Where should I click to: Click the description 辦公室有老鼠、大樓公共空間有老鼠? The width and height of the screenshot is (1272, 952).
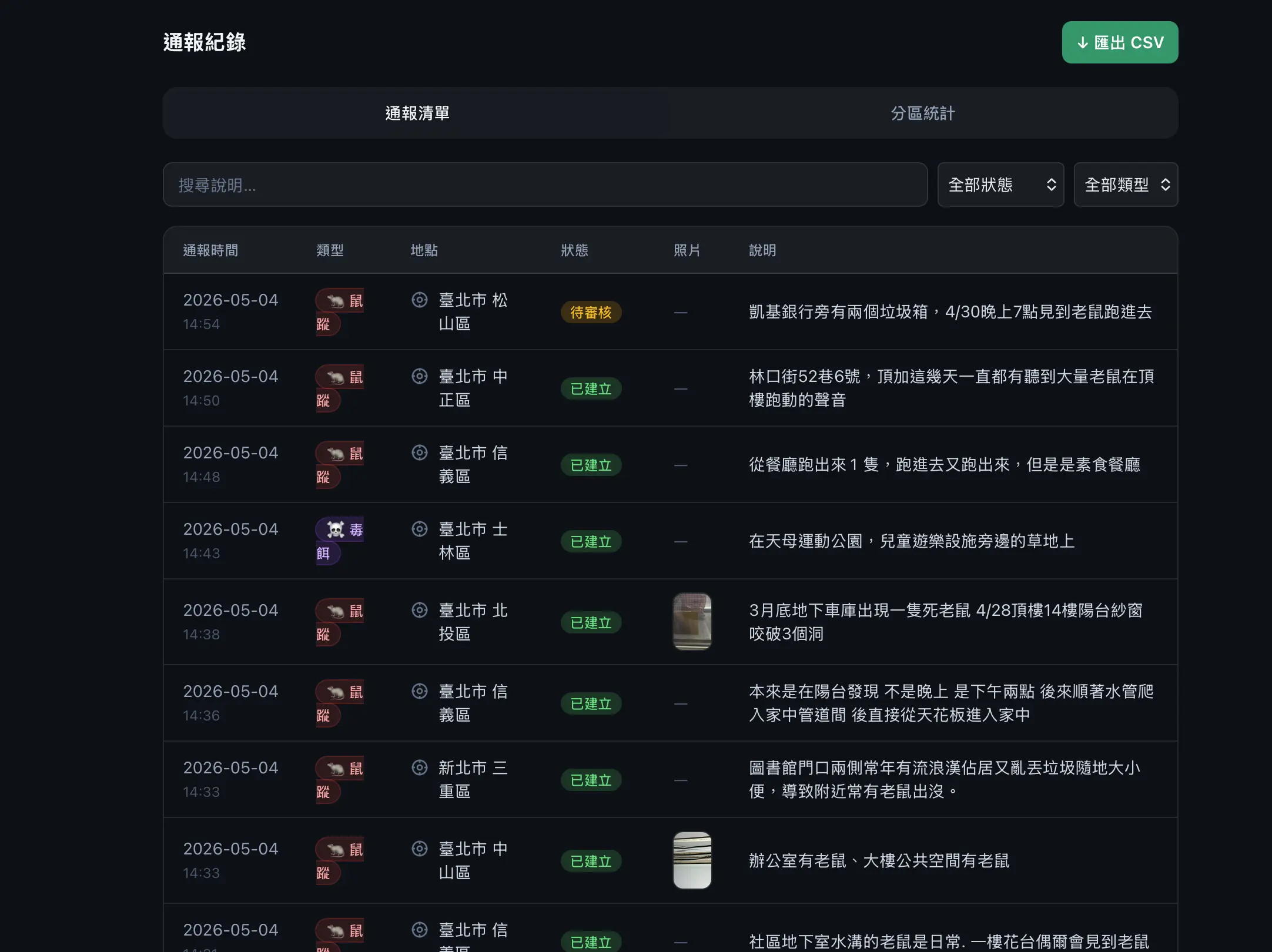point(879,860)
